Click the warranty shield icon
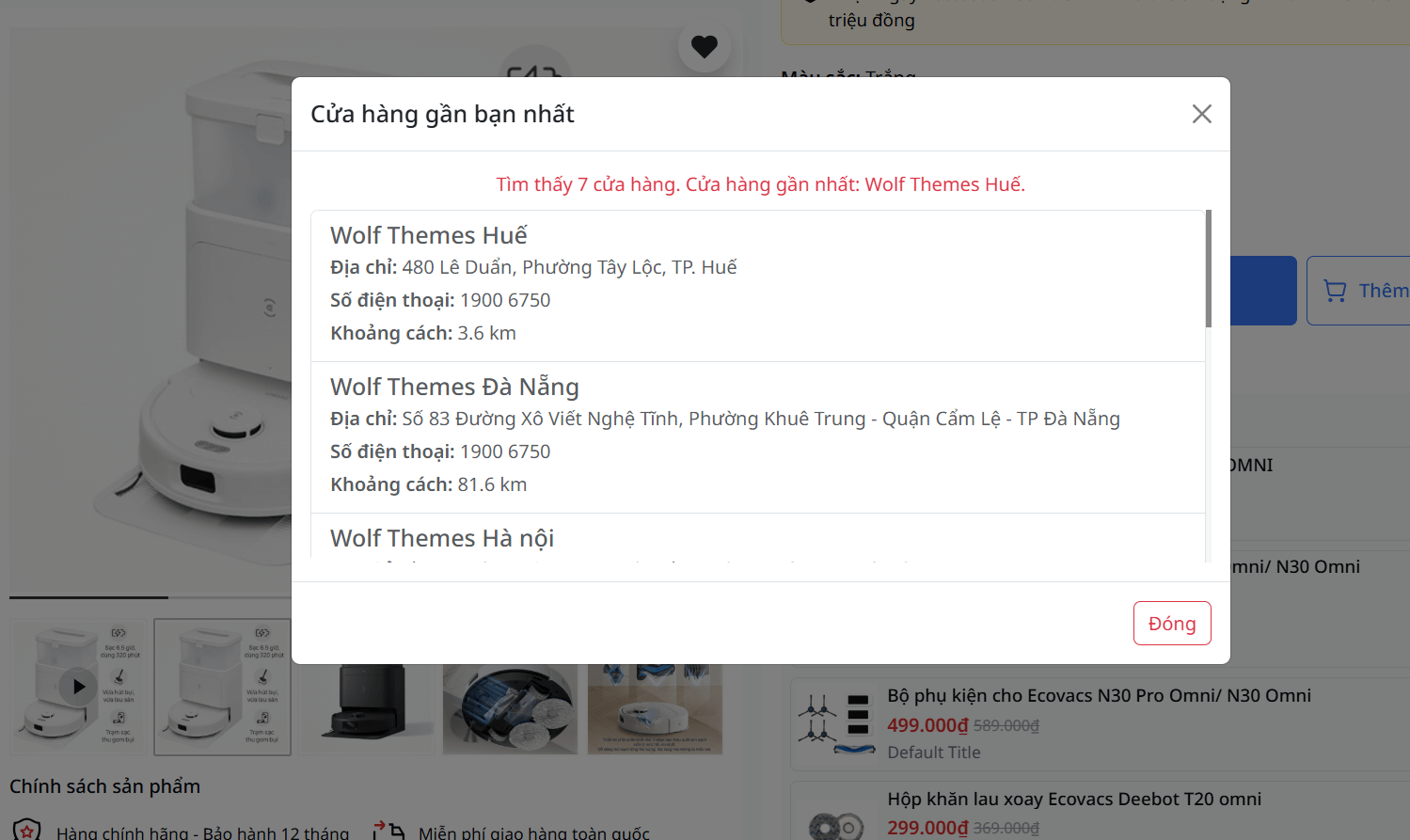 point(26,830)
